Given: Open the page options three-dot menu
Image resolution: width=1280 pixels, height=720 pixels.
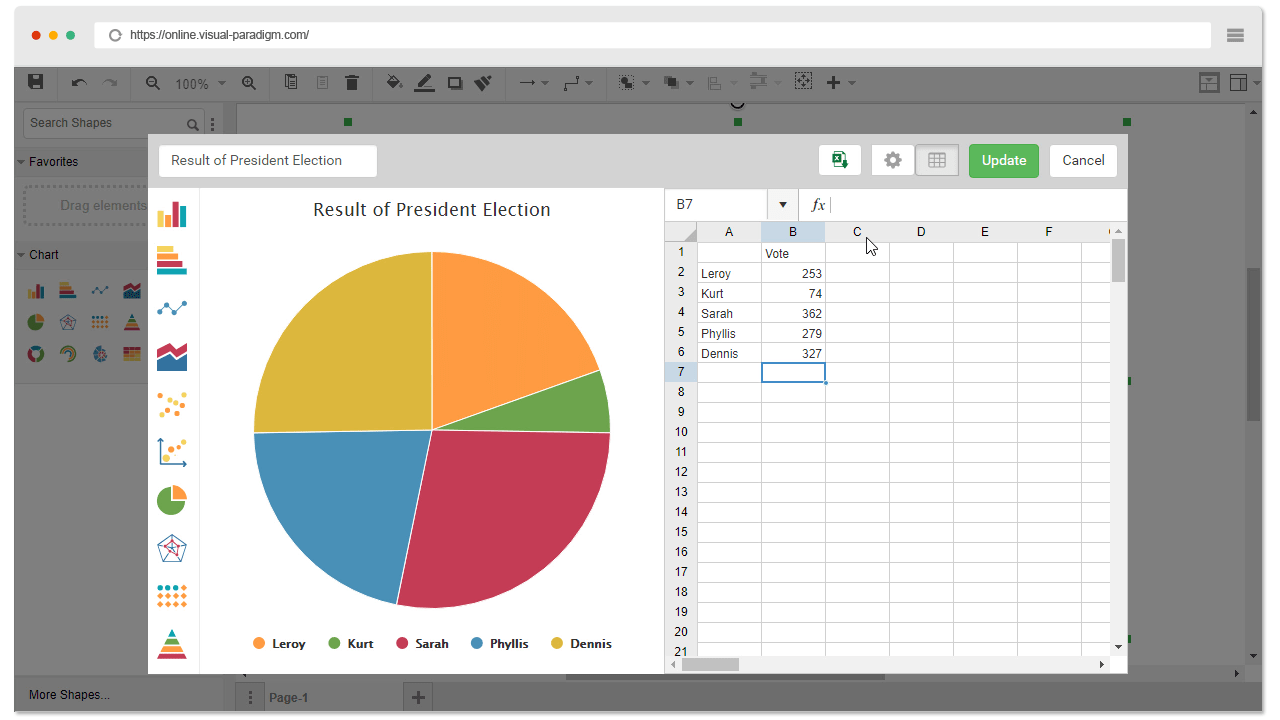Looking at the screenshot, I should [x=249, y=698].
